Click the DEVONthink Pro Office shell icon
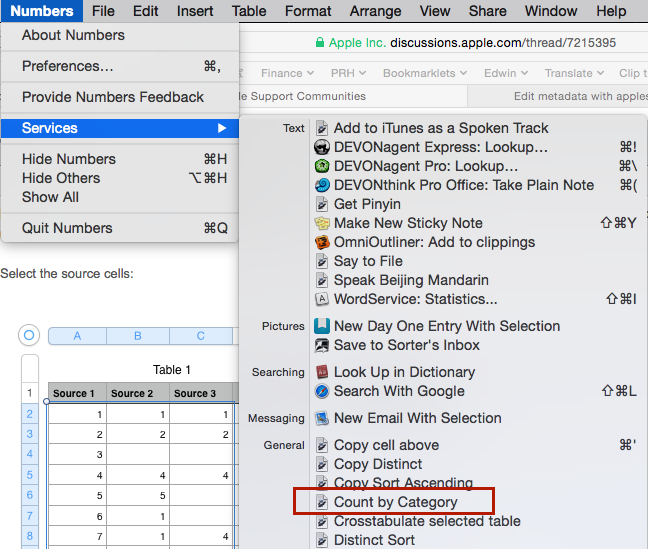This screenshot has width=648, height=549. click(322, 185)
